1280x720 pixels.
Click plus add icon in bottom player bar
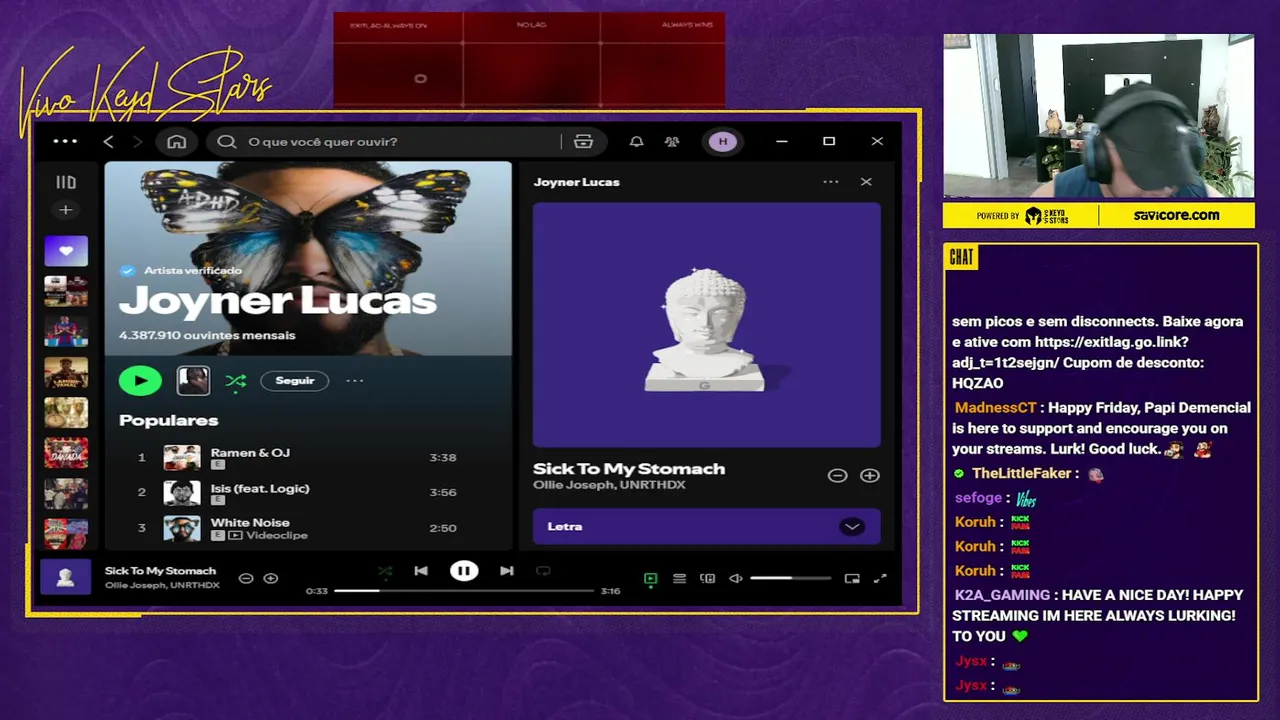(270, 578)
